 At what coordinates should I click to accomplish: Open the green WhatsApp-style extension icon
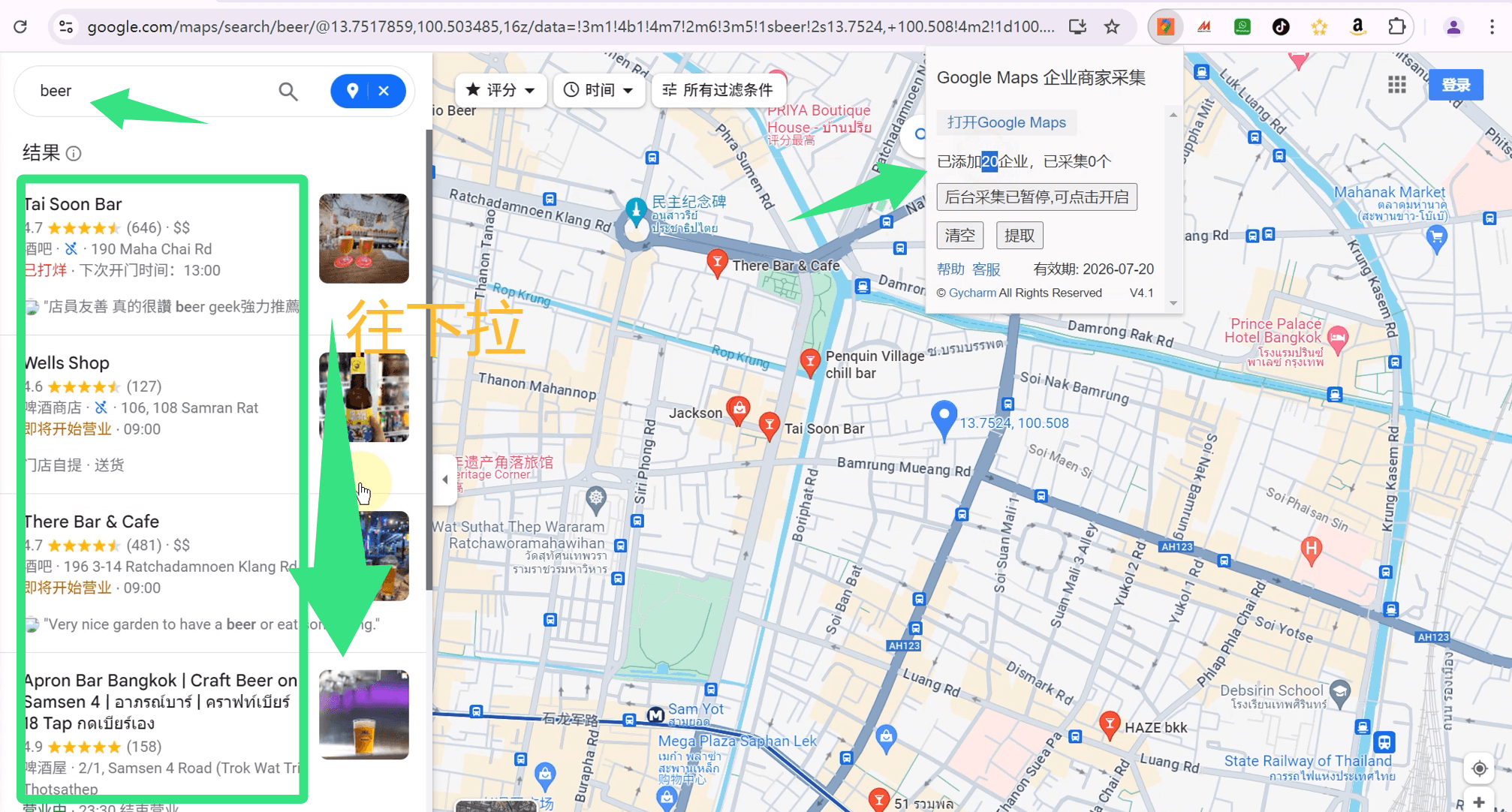(x=1242, y=26)
